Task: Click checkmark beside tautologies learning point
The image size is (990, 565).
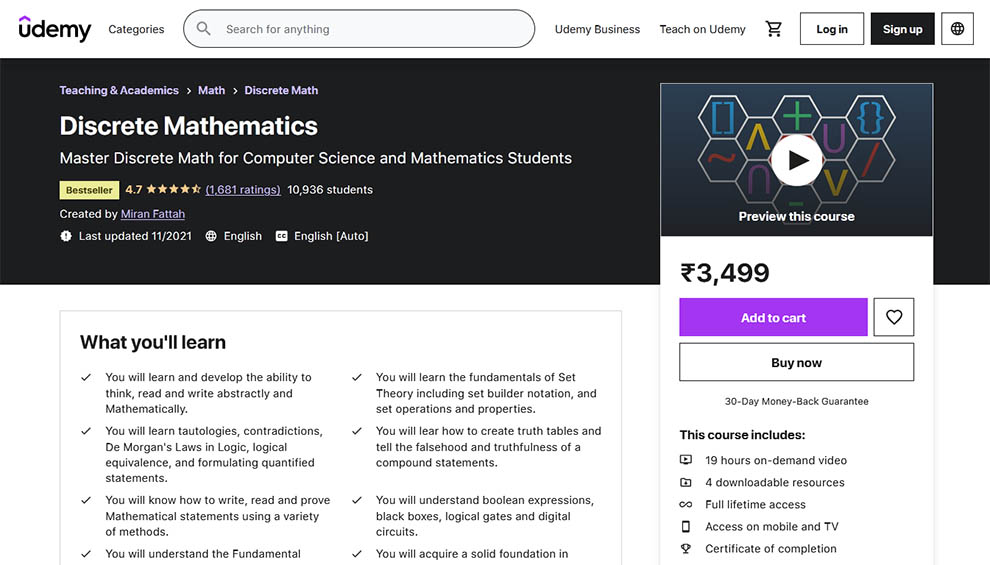Action: 86,431
